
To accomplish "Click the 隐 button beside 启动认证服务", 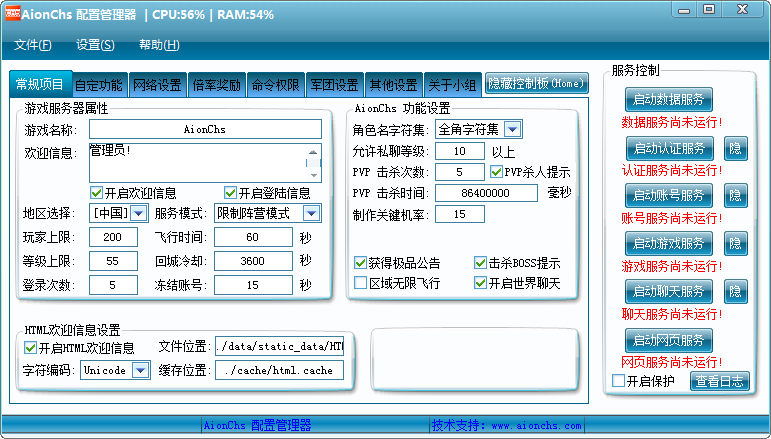I will (735, 148).
